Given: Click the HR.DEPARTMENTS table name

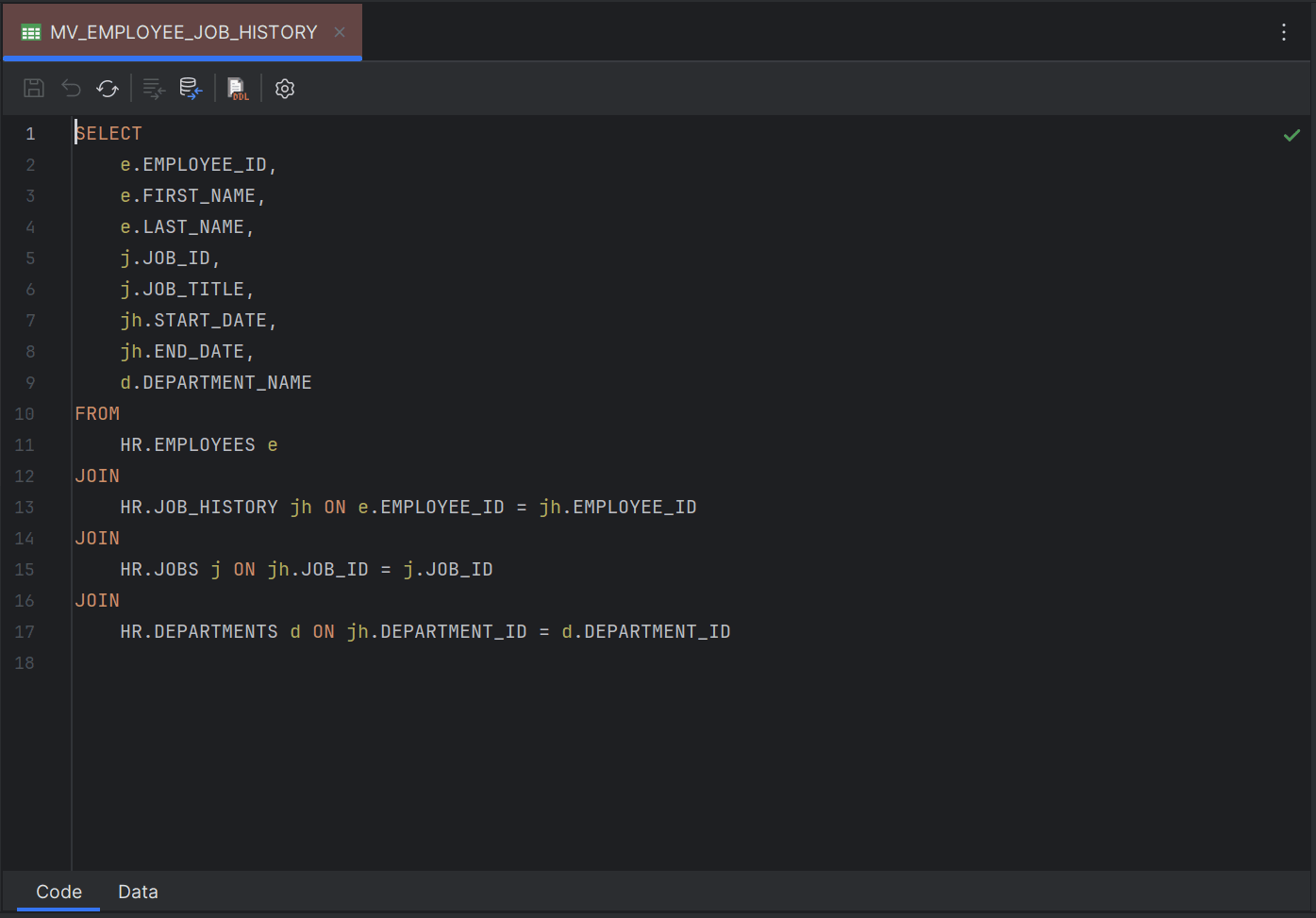Looking at the screenshot, I should [199, 631].
